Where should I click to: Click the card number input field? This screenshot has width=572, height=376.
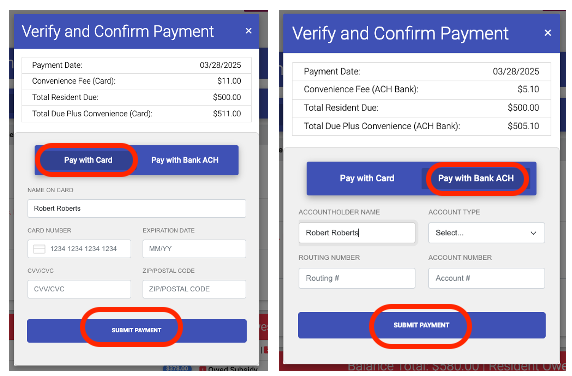click(79, 249)
